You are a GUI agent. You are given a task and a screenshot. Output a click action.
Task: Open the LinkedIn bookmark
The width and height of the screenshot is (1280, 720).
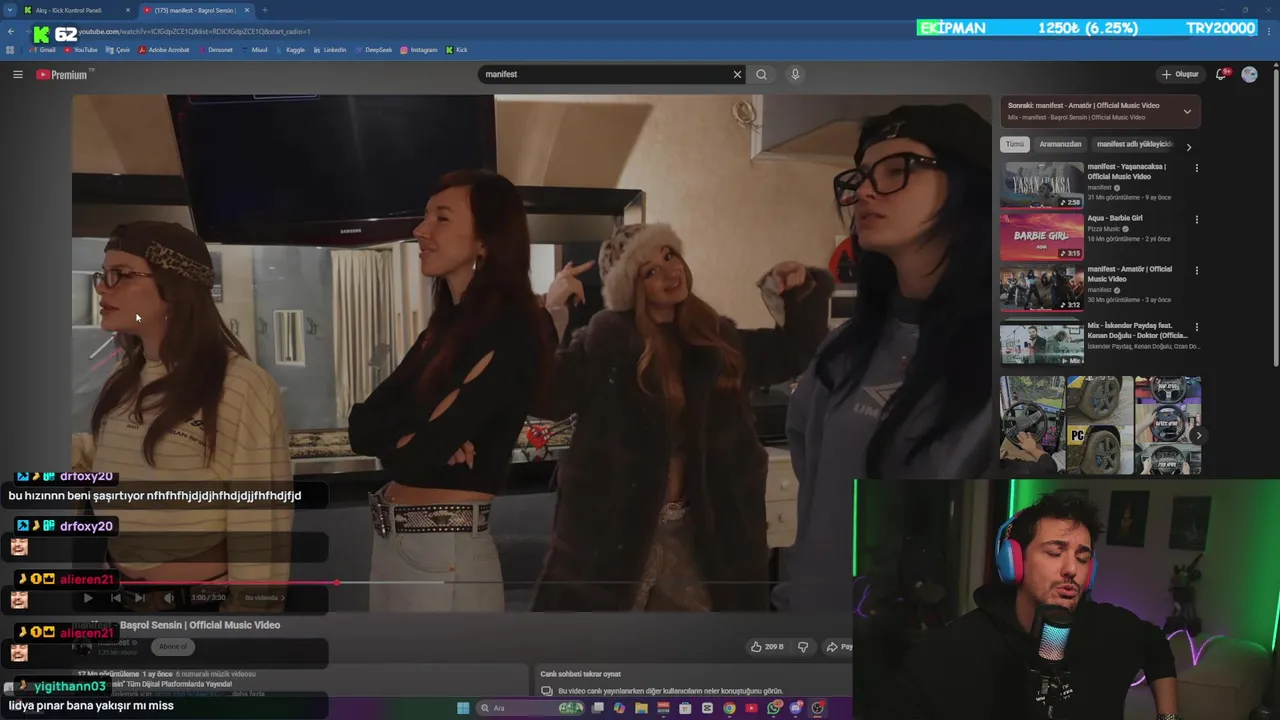click(x=330, y=50)
